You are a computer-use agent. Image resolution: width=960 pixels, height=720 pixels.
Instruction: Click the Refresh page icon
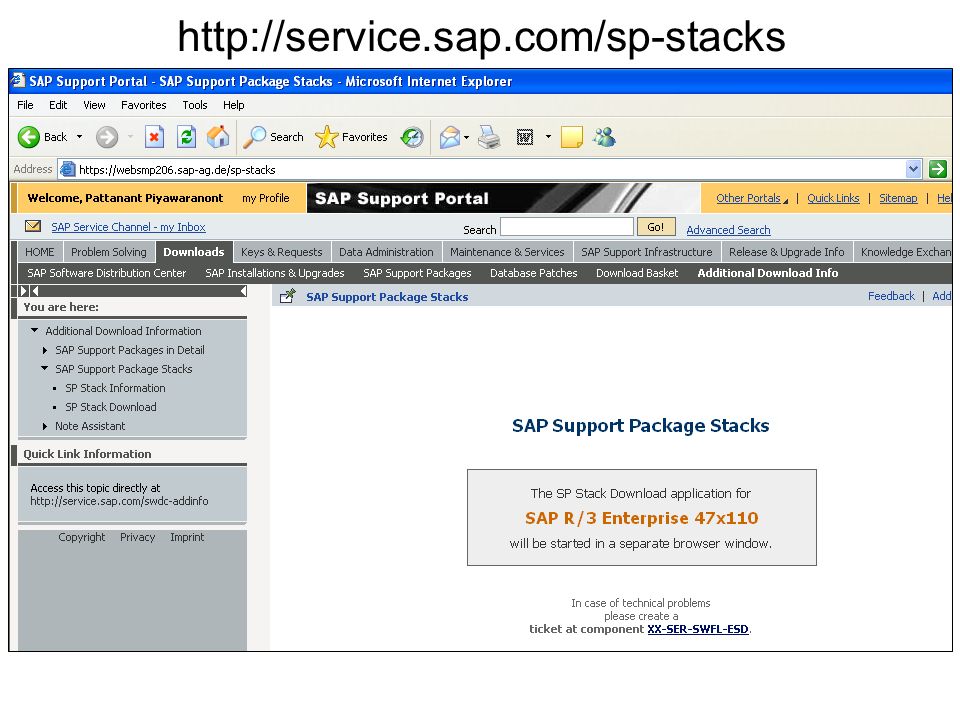[x=186, y=137]
